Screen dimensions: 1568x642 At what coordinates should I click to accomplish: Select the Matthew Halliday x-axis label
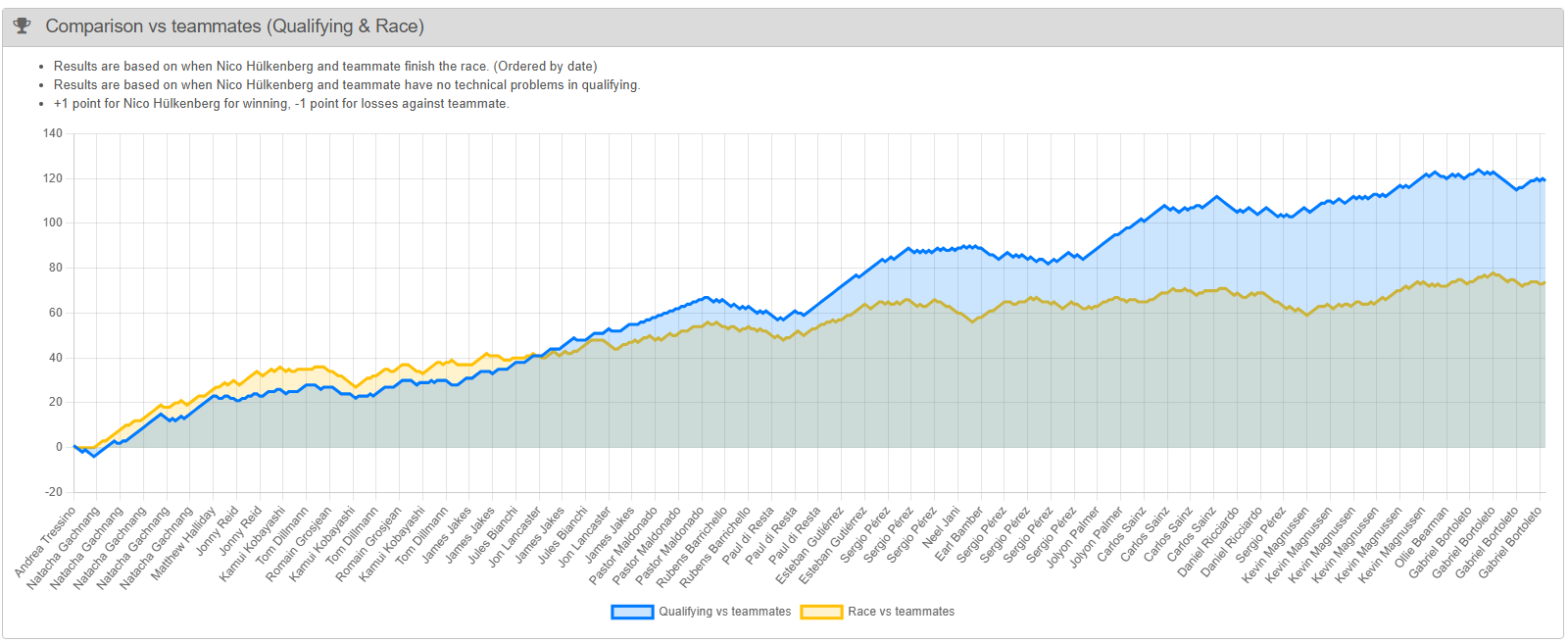(x=185, y=542)
